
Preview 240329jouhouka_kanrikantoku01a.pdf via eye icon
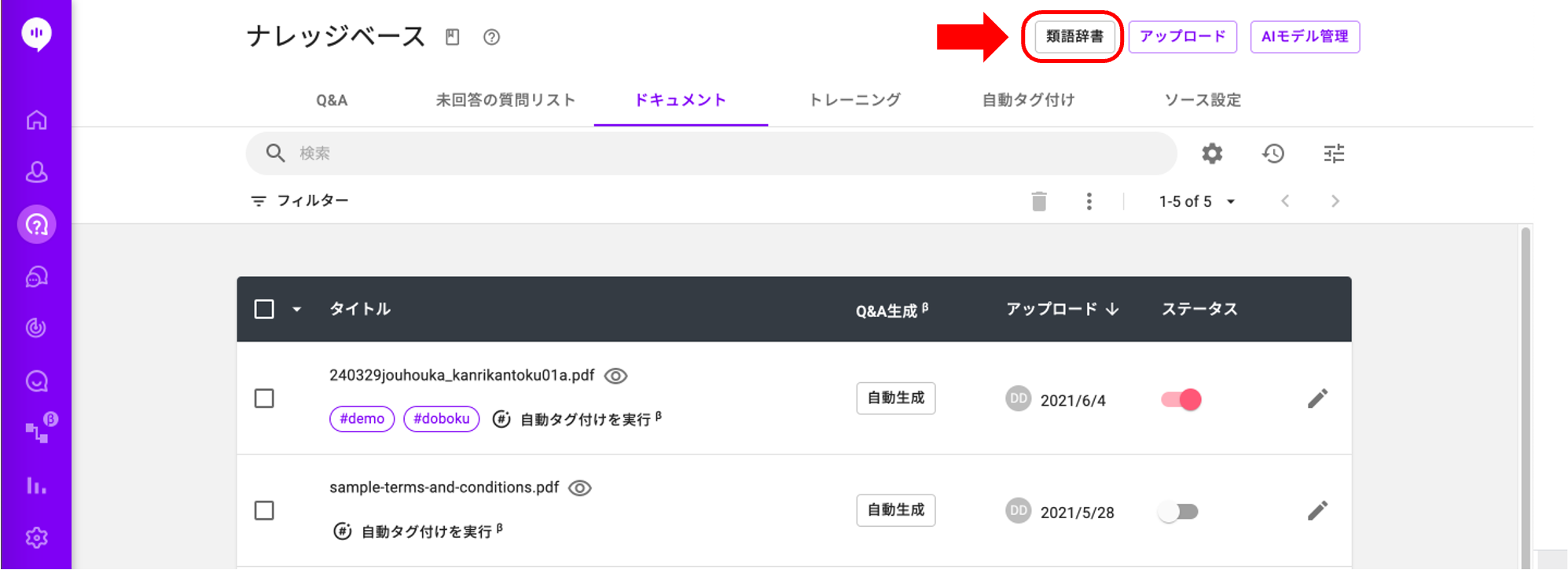point(615,376)
